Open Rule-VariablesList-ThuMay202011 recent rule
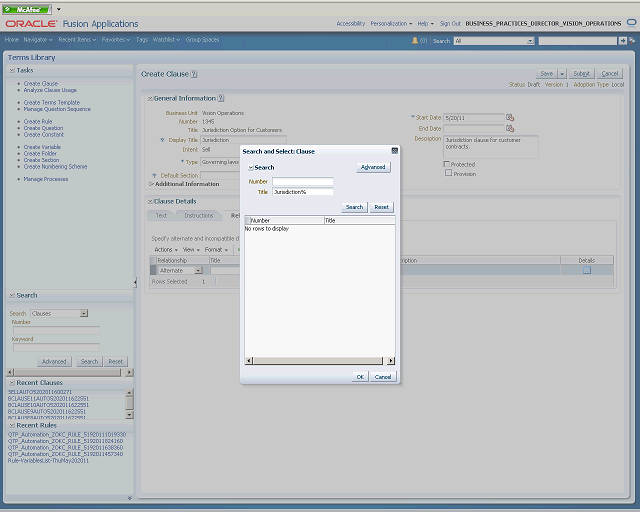Viewport: 640px width, 512px height. click(48, 461)
